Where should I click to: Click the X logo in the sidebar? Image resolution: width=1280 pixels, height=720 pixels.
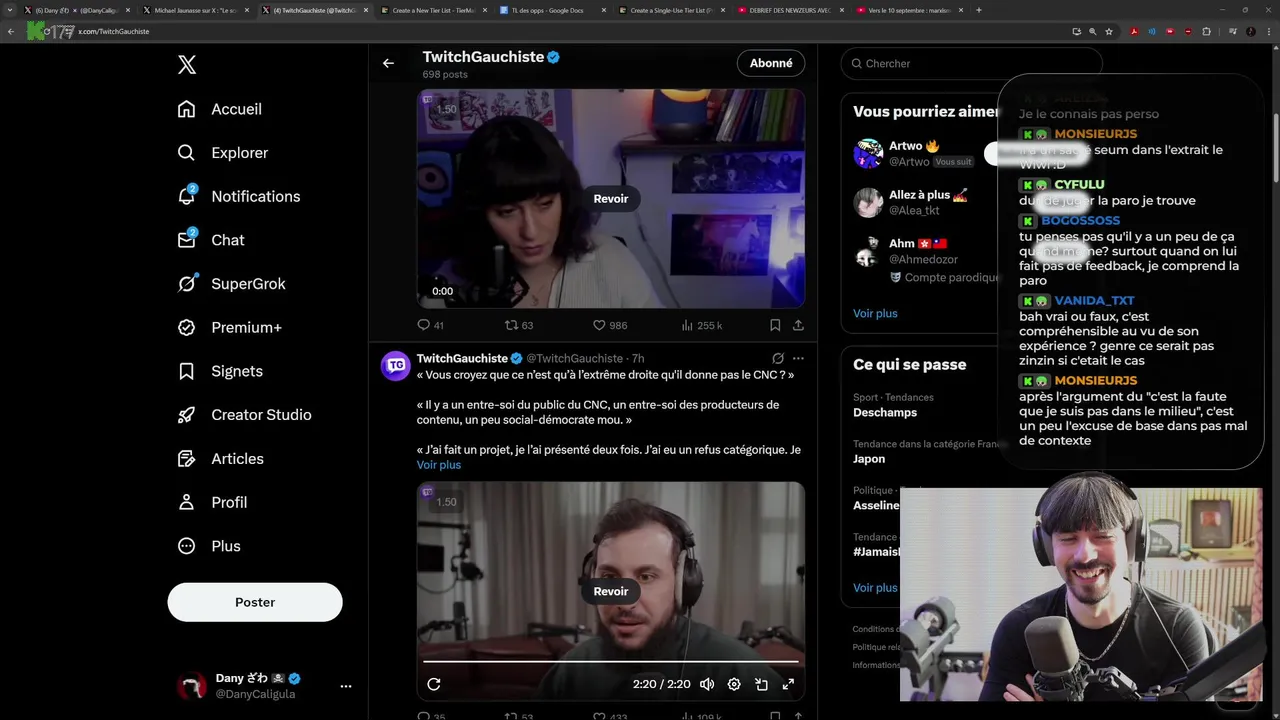[187, 65]
